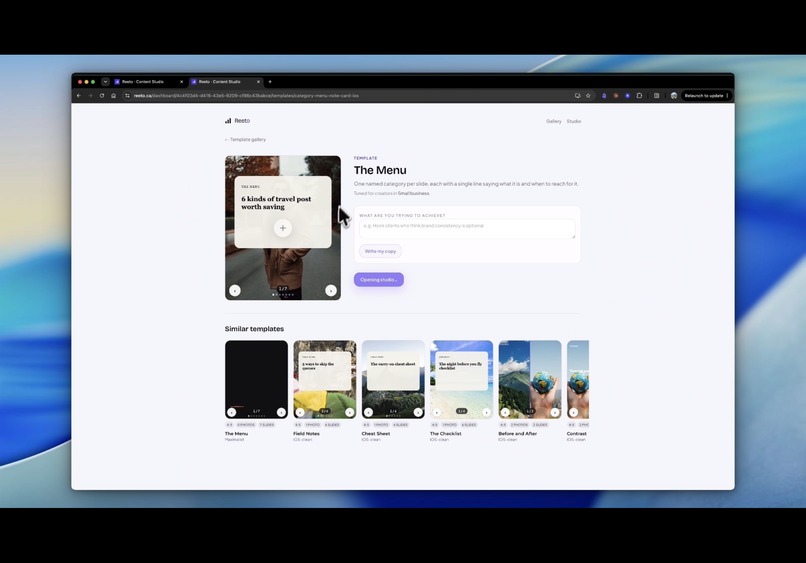The height and width of the screenshot is (563, 806).
Task: Advance Before and After card to next slide
Action: 555,412
